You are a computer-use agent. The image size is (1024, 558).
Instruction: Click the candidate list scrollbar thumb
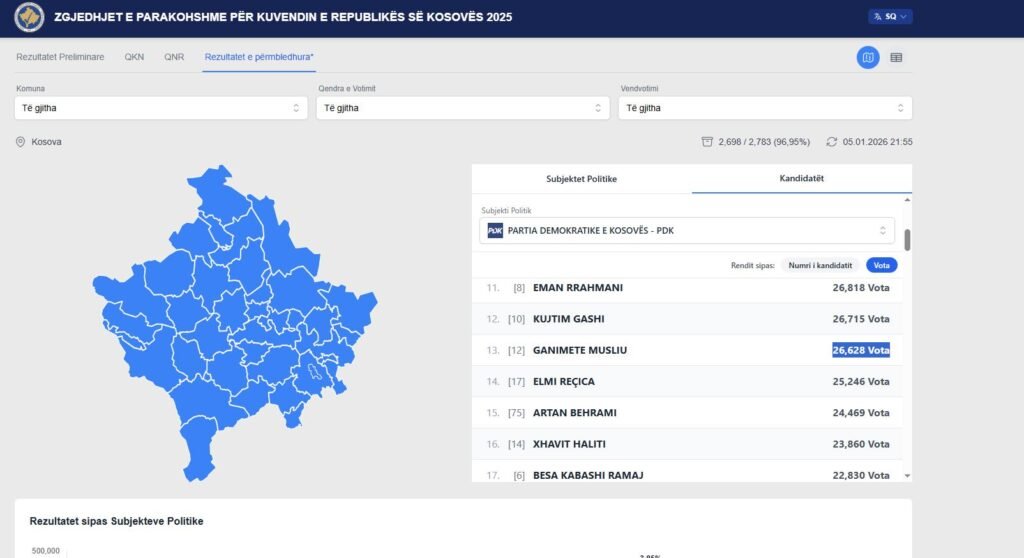[x=907, y=240]
